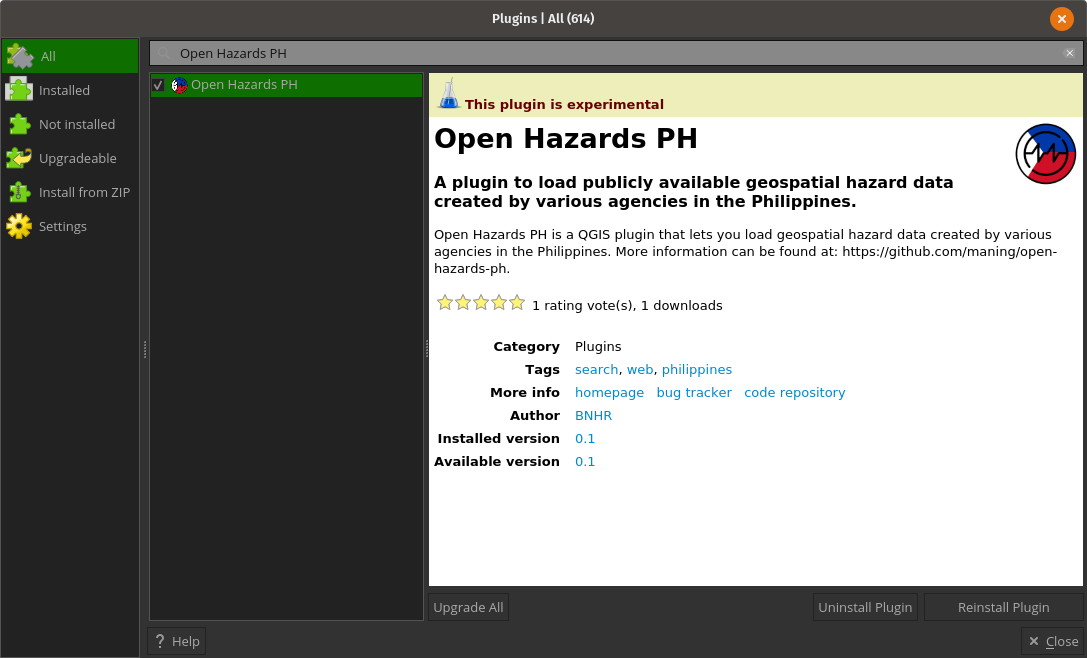Click the Category value 'Plugins'
The width and height of the screenshot is (1087, 658).
pyautogui.click(x=598, y=347)
